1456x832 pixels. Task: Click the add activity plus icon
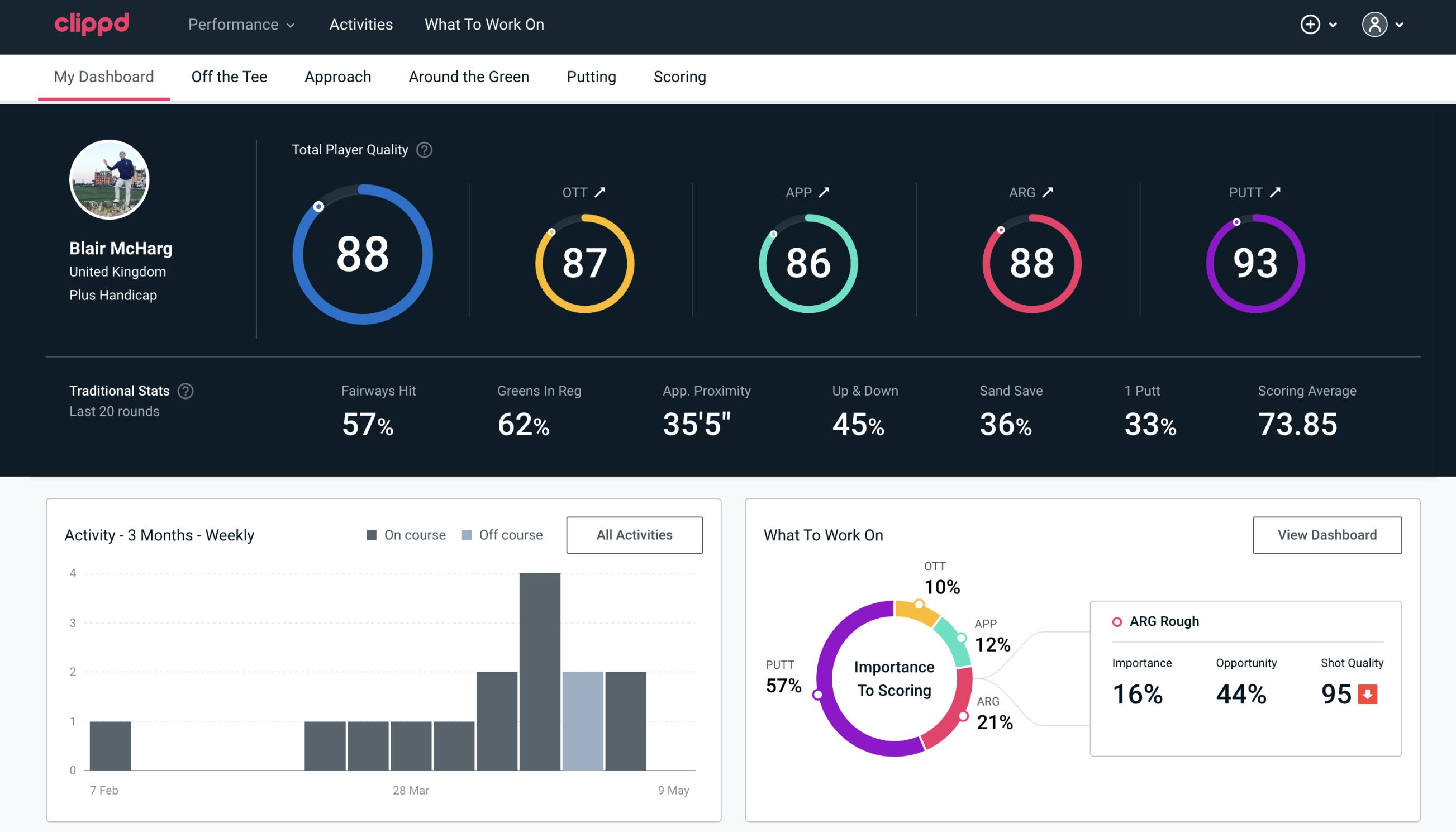coord(1310,25)
